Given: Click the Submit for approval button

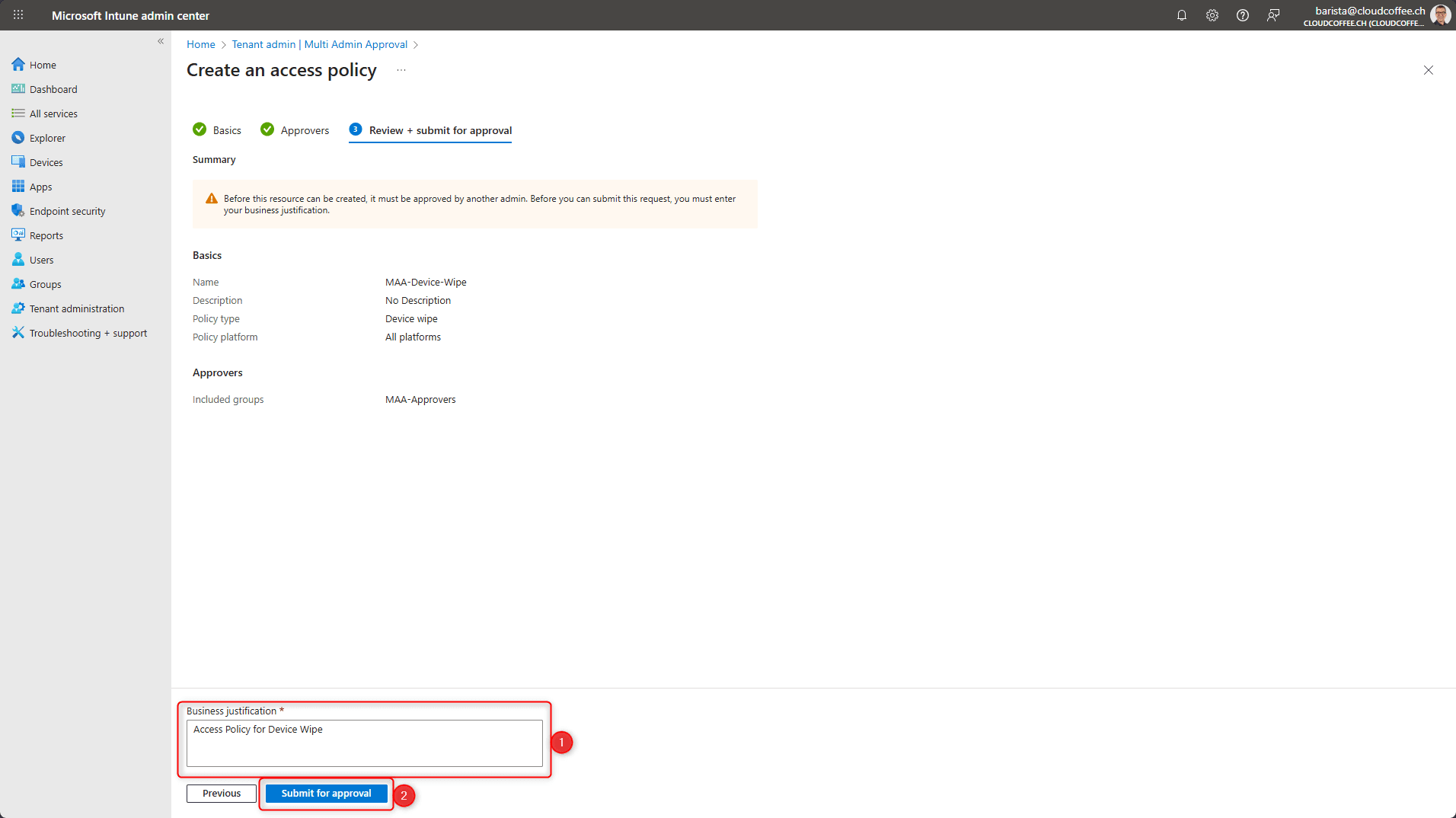Looking at the screenshot, I should tap(326, 793).
